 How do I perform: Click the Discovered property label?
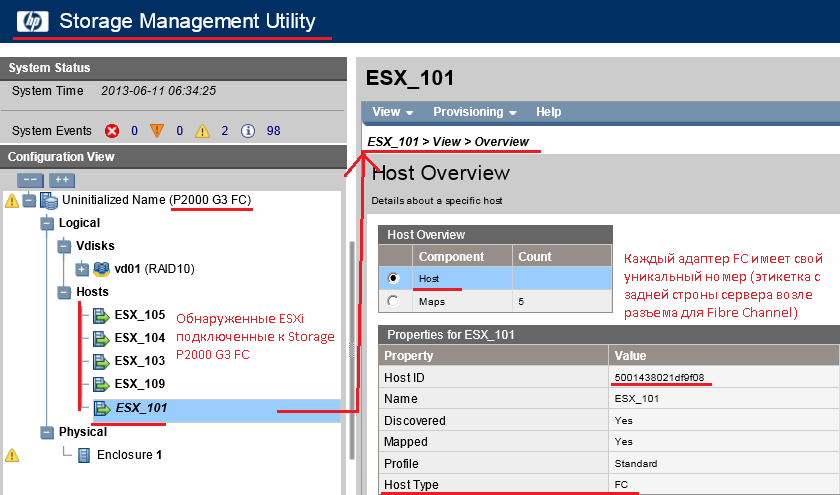[415, 421]
